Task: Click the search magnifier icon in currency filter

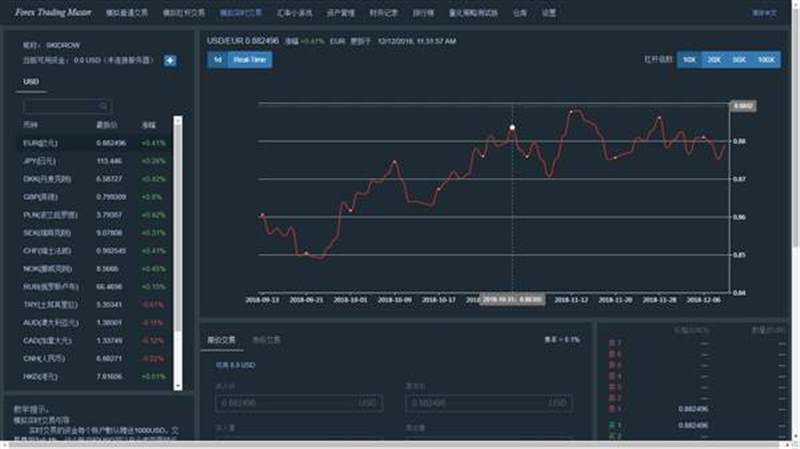Action: click(104, 106)
